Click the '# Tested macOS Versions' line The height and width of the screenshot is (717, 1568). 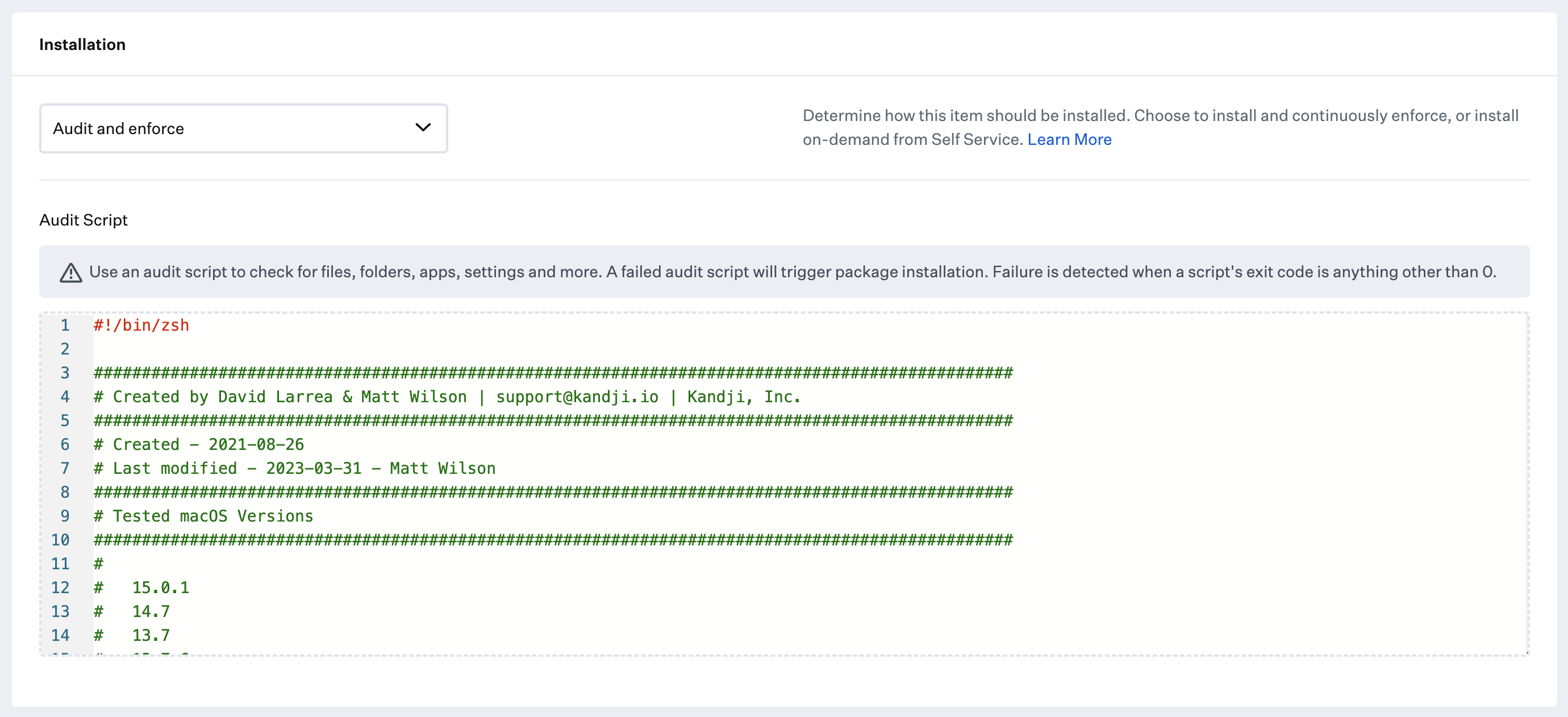(203, 516)
